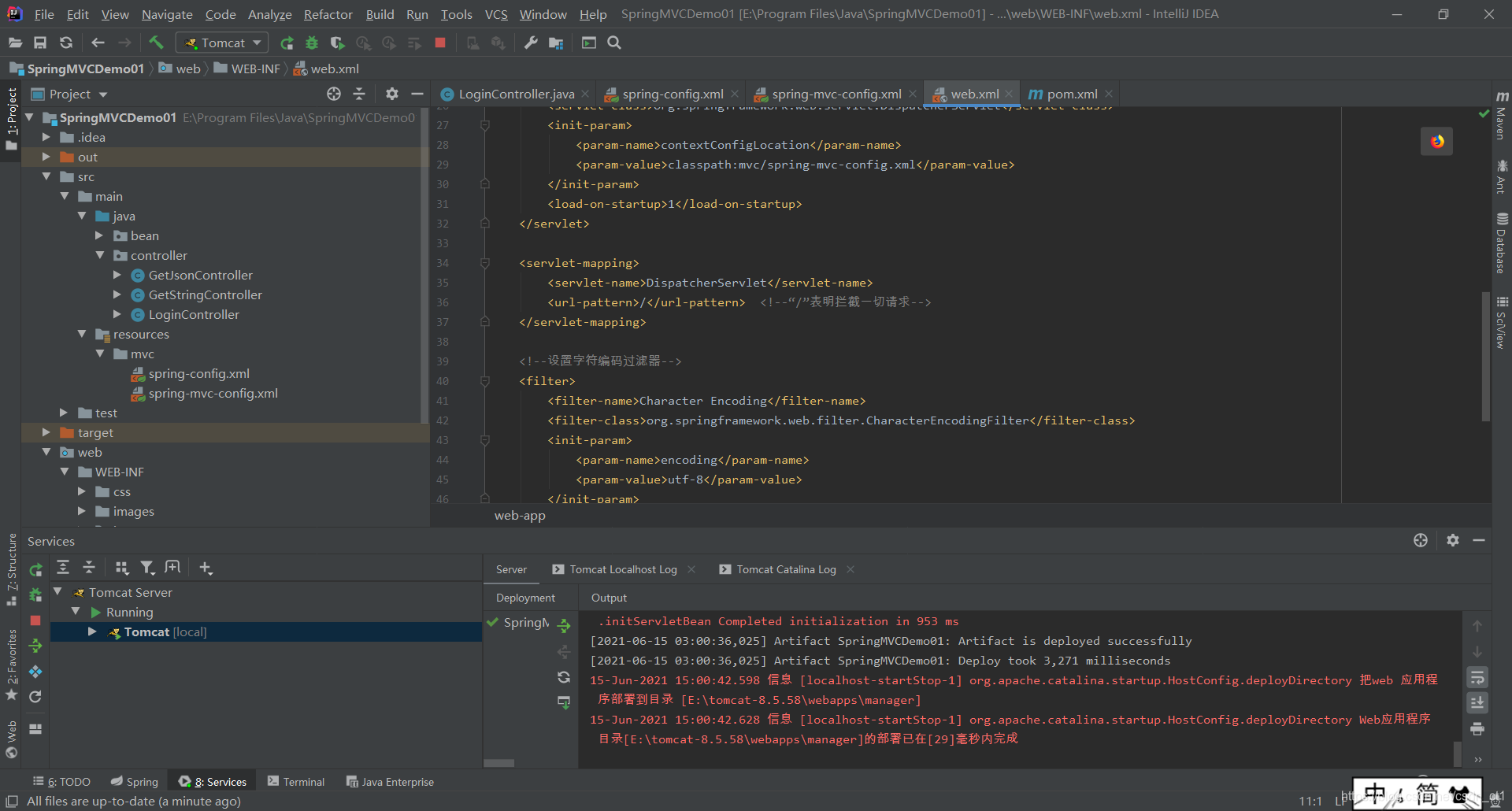Open in Firefox from the browser popup icon
Screen dimensions: 1512x811
pos(1437,141)
